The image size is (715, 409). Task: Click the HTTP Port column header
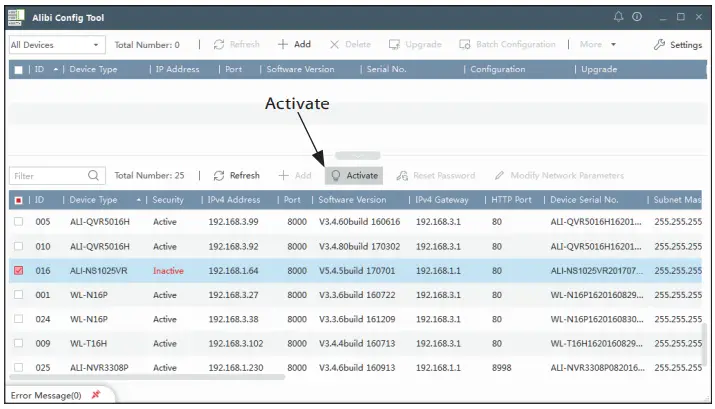[x=511, y=200]
